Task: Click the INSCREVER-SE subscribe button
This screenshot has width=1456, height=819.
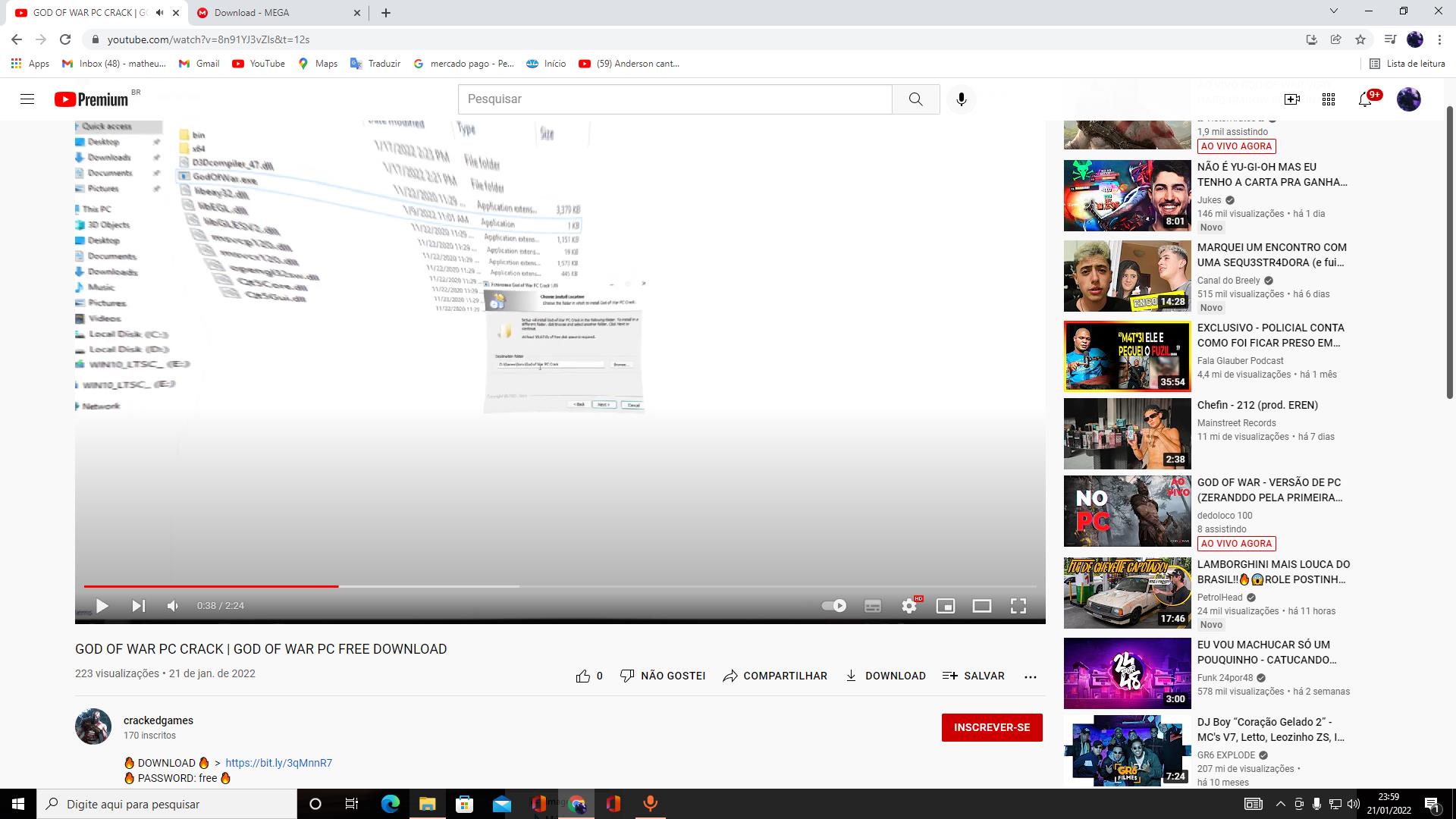Action: 991,727
